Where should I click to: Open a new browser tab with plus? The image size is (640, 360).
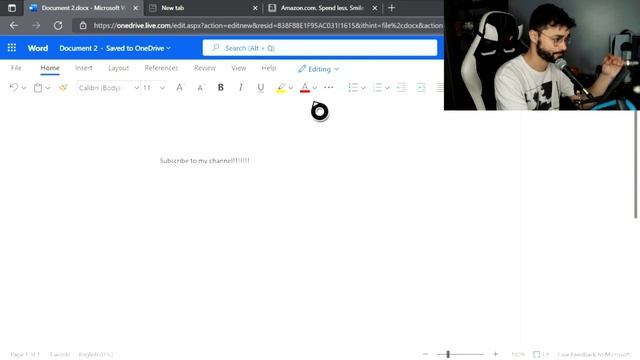[391, 8]
